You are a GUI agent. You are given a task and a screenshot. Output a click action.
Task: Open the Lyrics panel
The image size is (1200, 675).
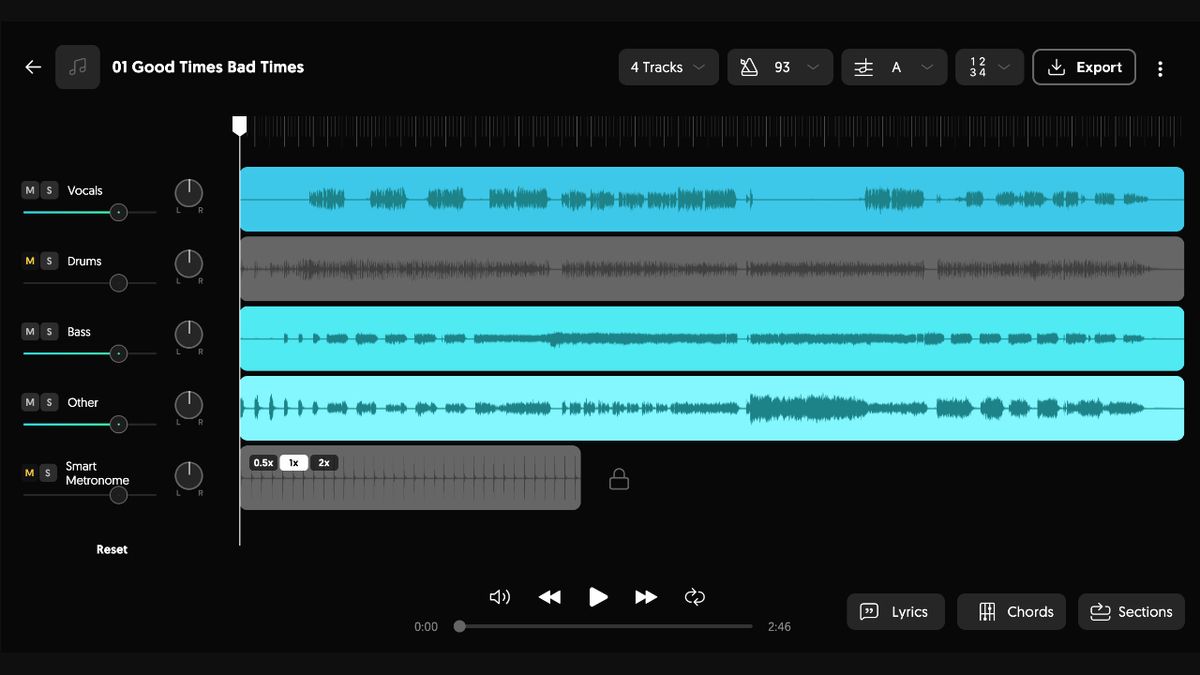(x=895, y=611)
